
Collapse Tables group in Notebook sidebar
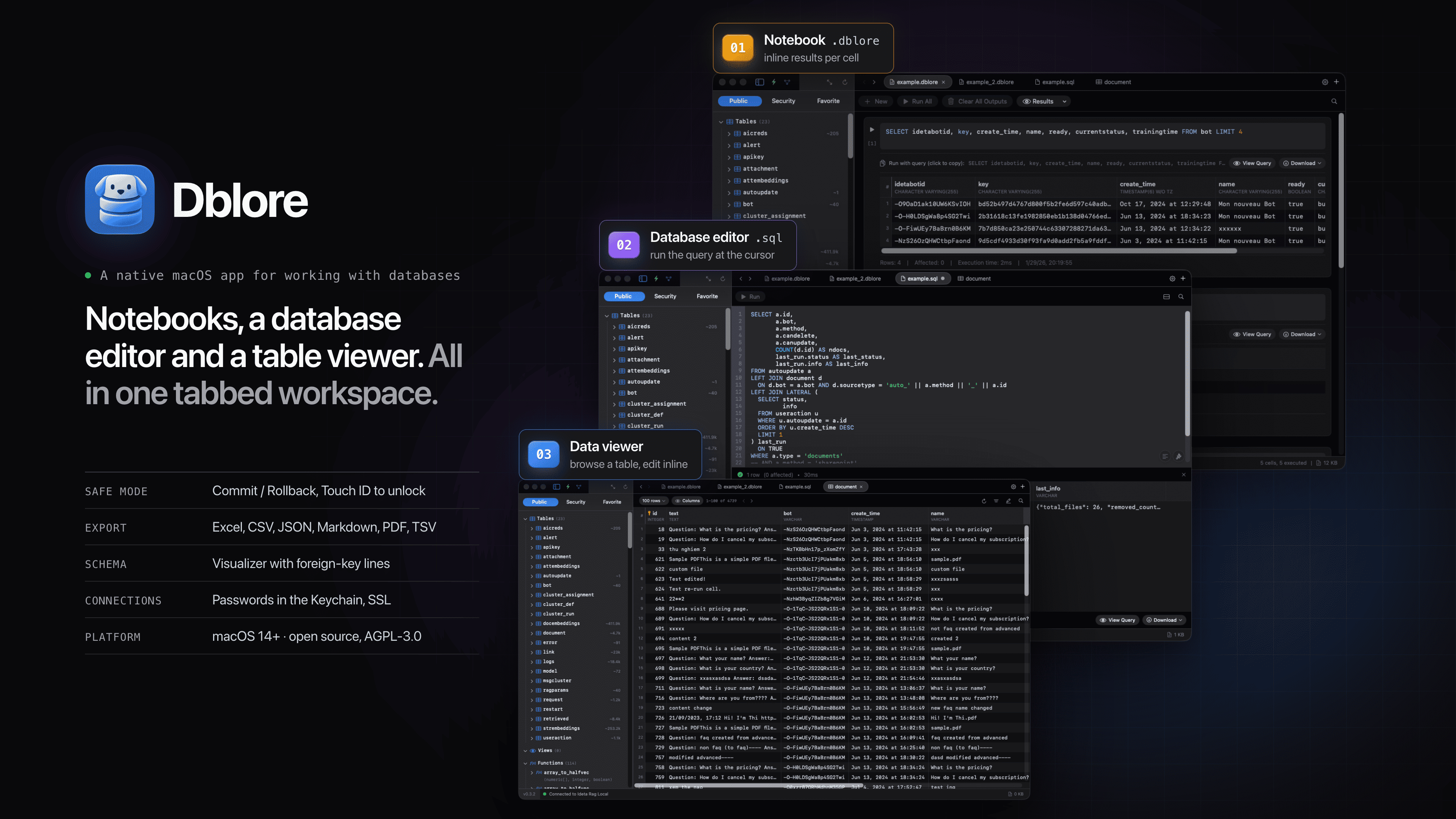(721, 121)
